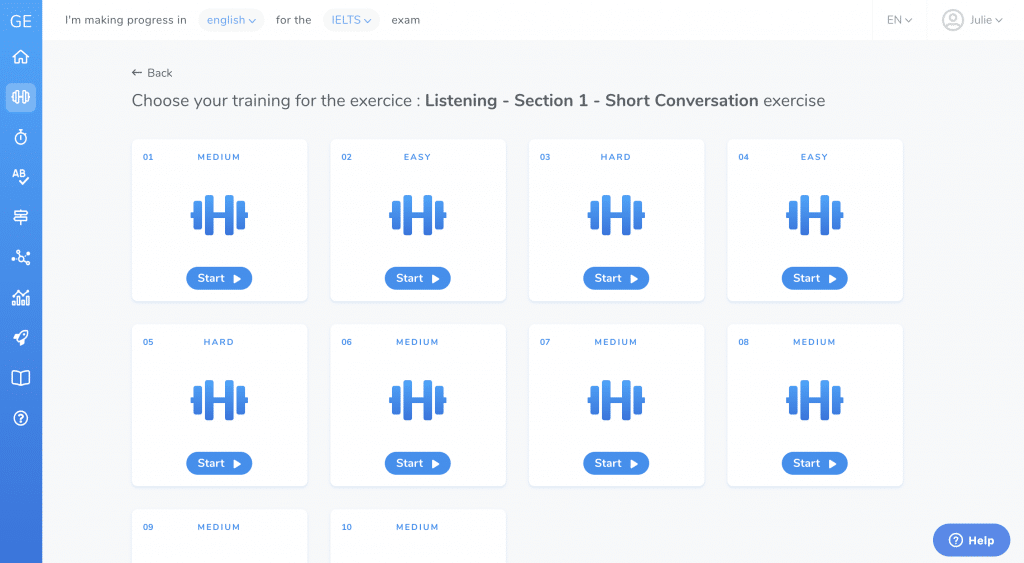Open the open-book icon in sidebar
This screenshot has height=563, width=1024.
[21, 378]
